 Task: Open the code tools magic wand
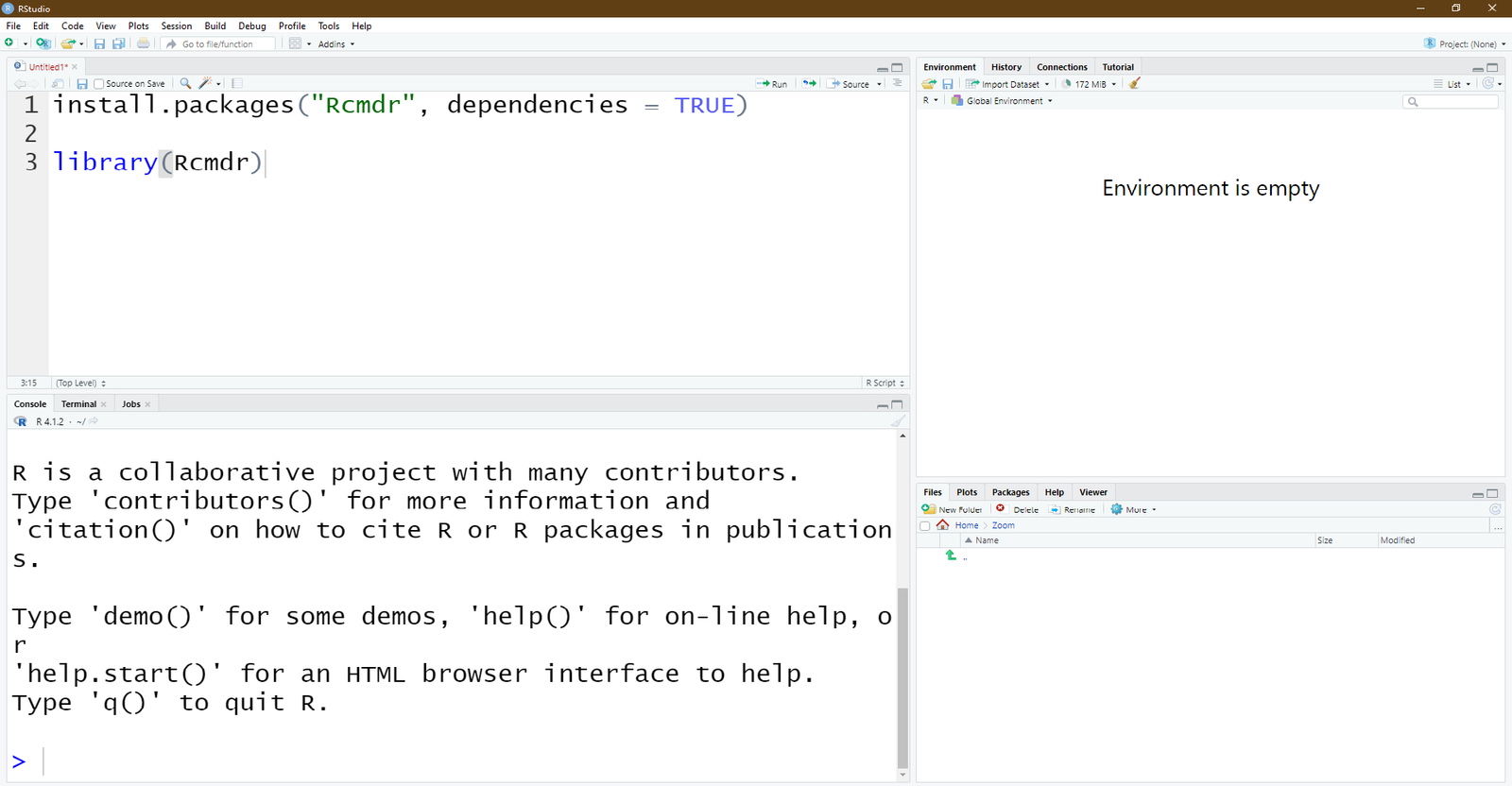(205, 83)
